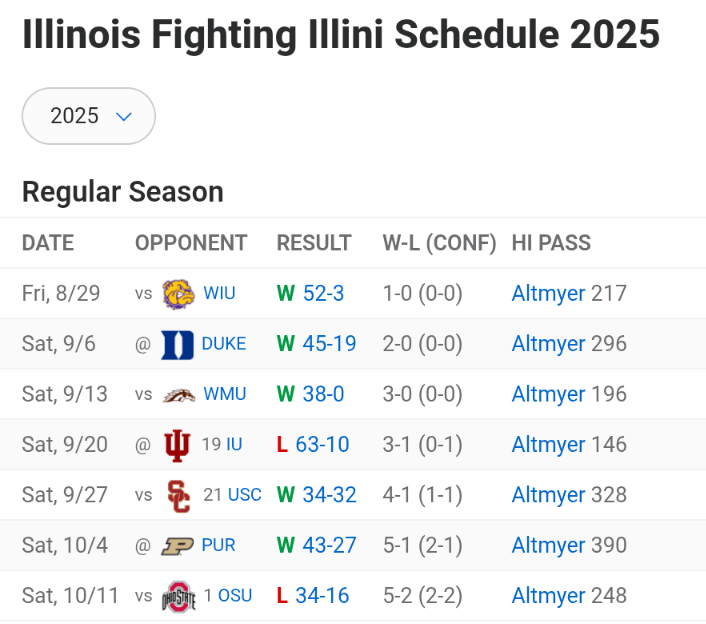Open the 34-16 Ohio State result
706x624 pixels.
[322, 596]
